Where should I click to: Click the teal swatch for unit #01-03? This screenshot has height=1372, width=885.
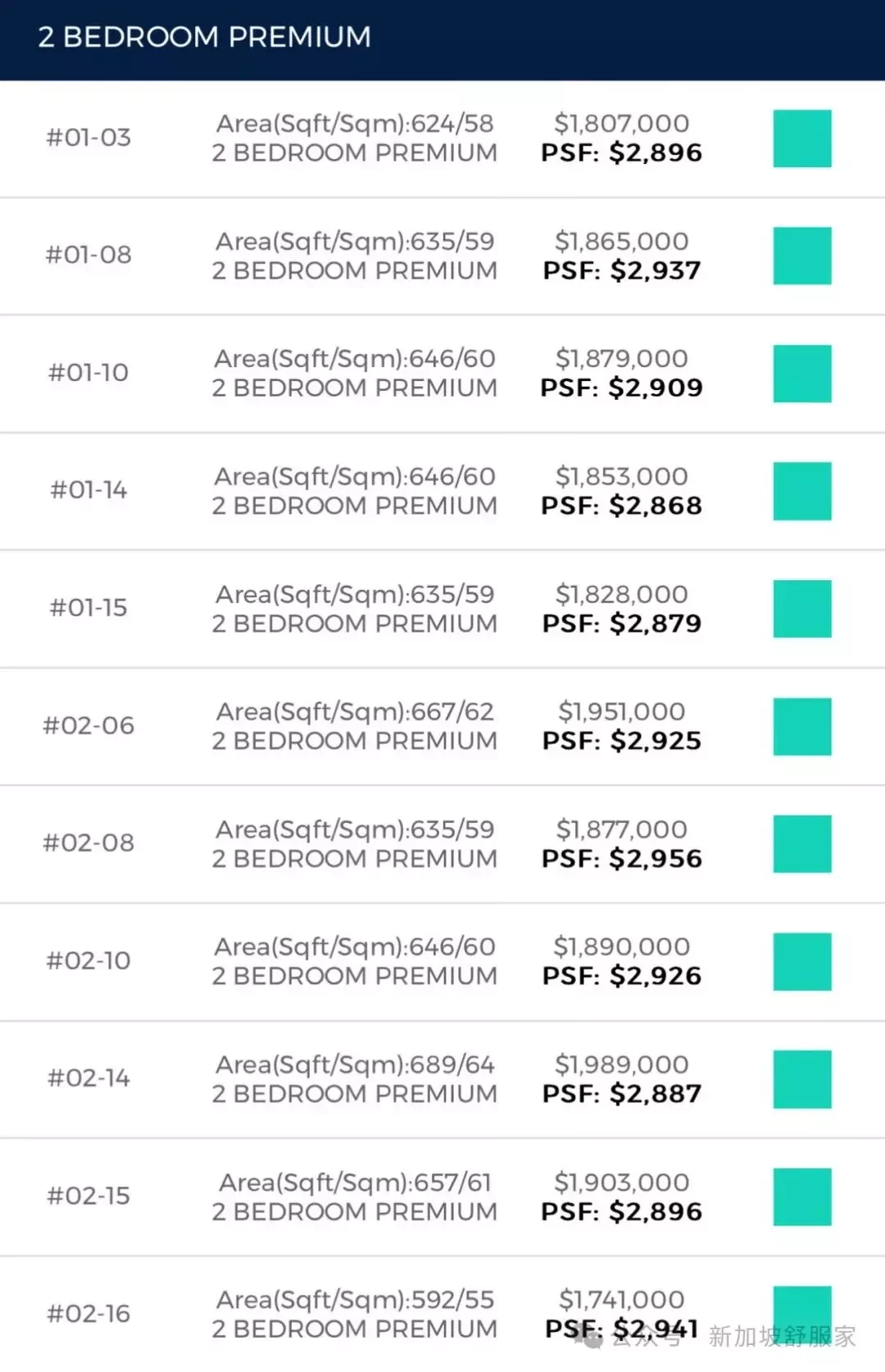pos(802,139)
